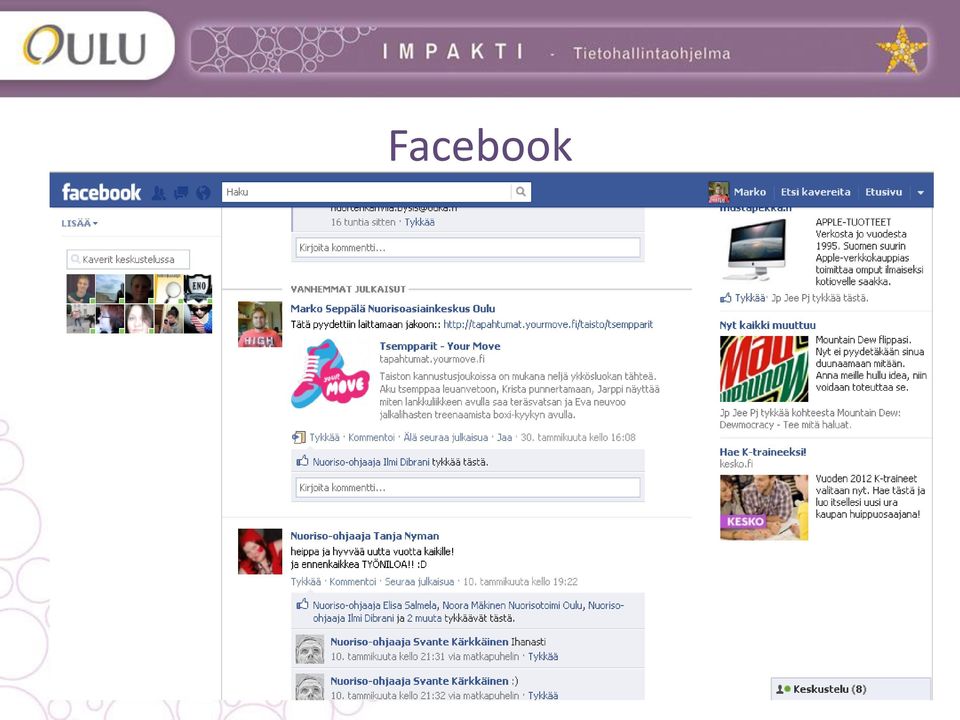Open timestamp 10. tammikuuta kello 19:22

[520, 582]
